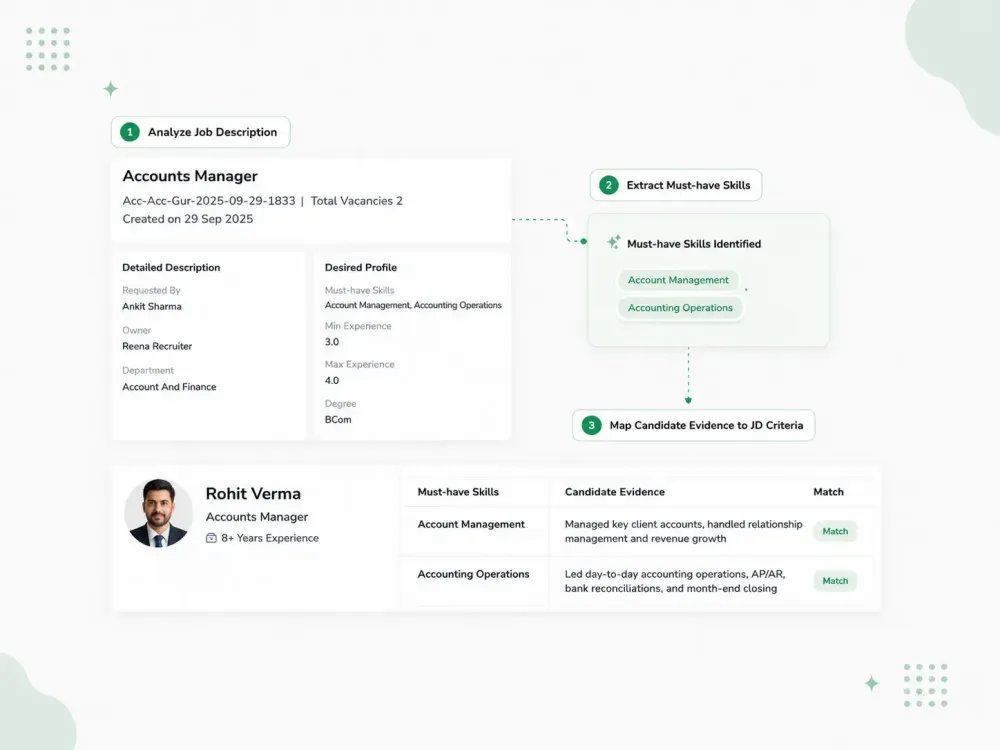This screenshot has width=1000, height=750.
Task: Click the Candidate Evidence column header
Action: [615, 492]
